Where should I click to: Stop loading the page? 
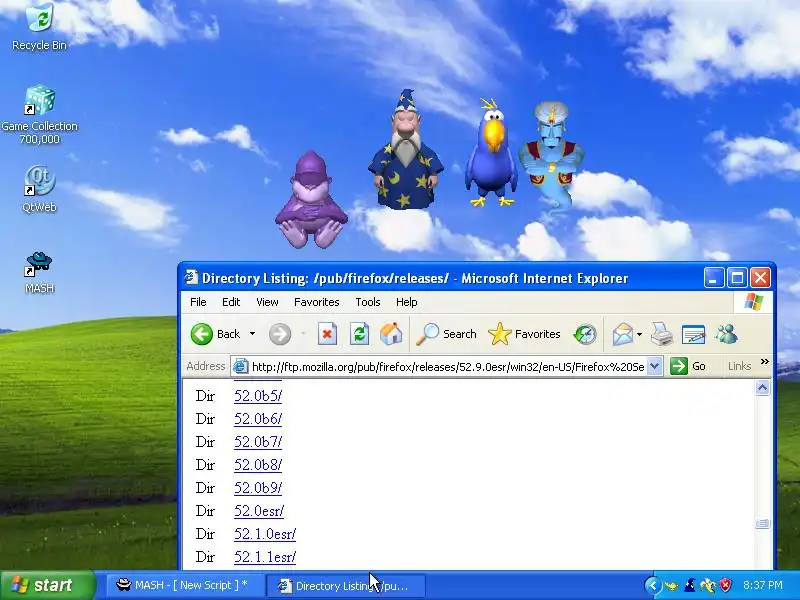(x=327, y=334)
